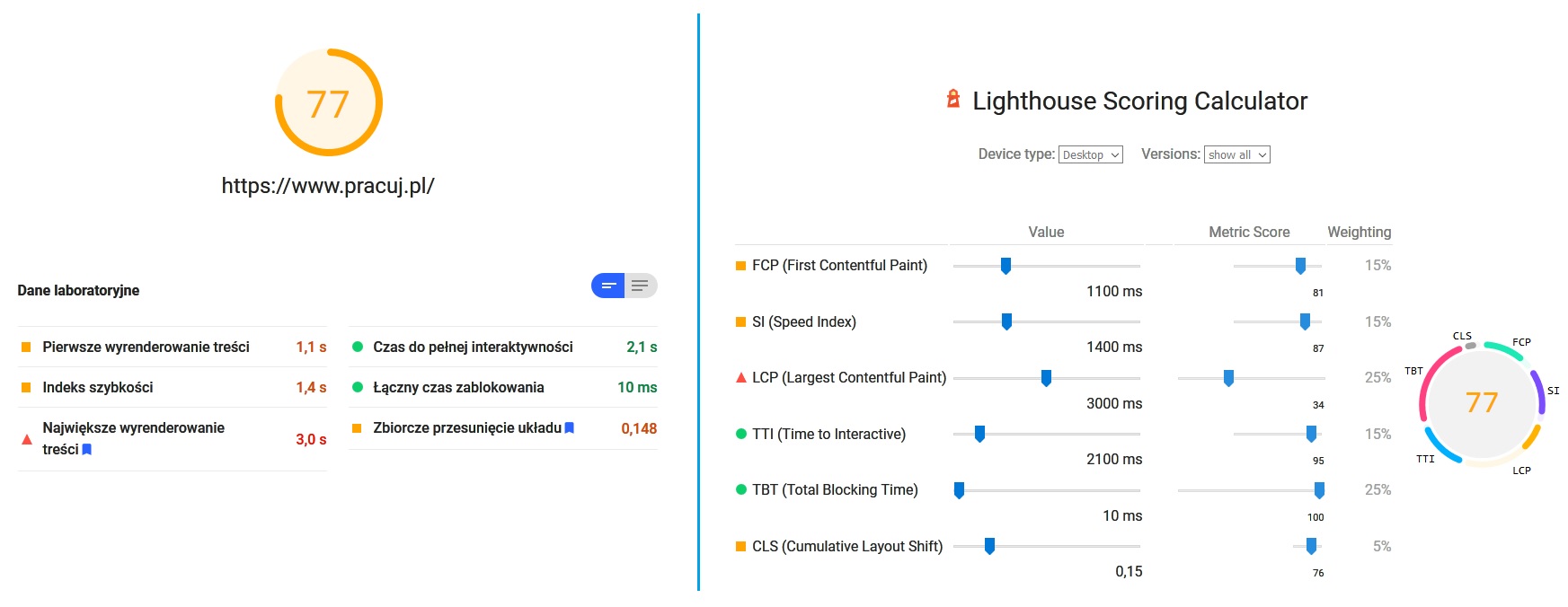This screenshot has height=607, width=1568.
Task: Click the TBT value slider handle
Action: click(x=959, y=490)
